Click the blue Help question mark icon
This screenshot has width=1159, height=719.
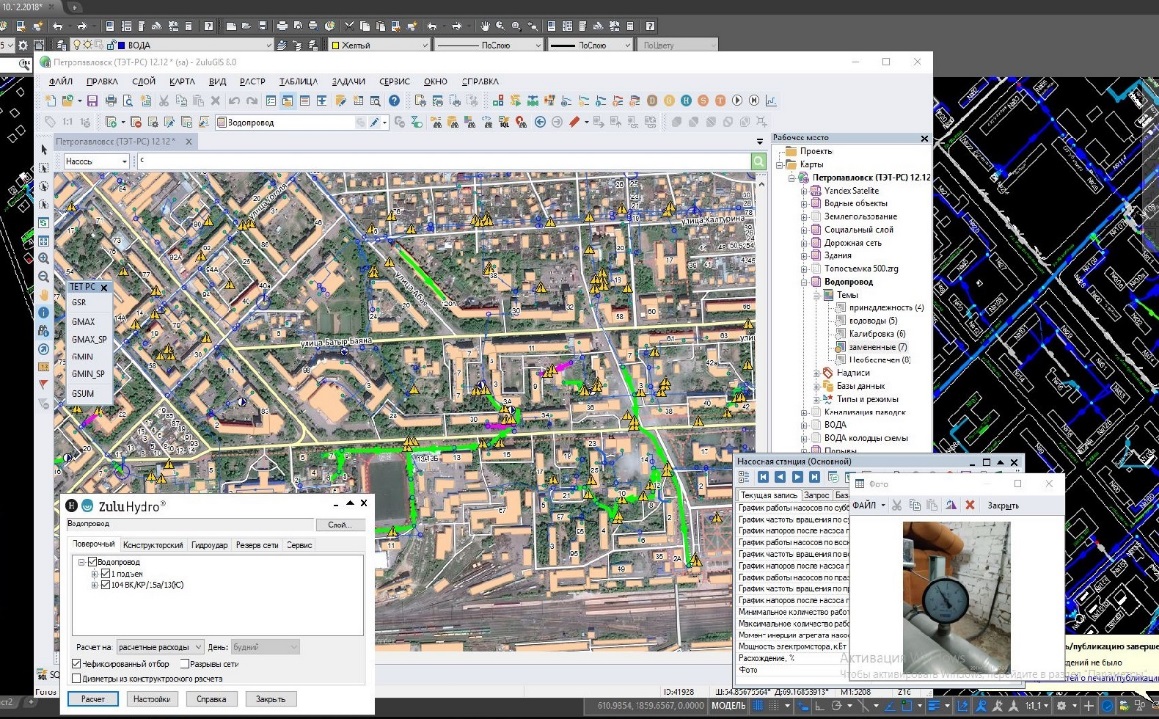(394, 101)
